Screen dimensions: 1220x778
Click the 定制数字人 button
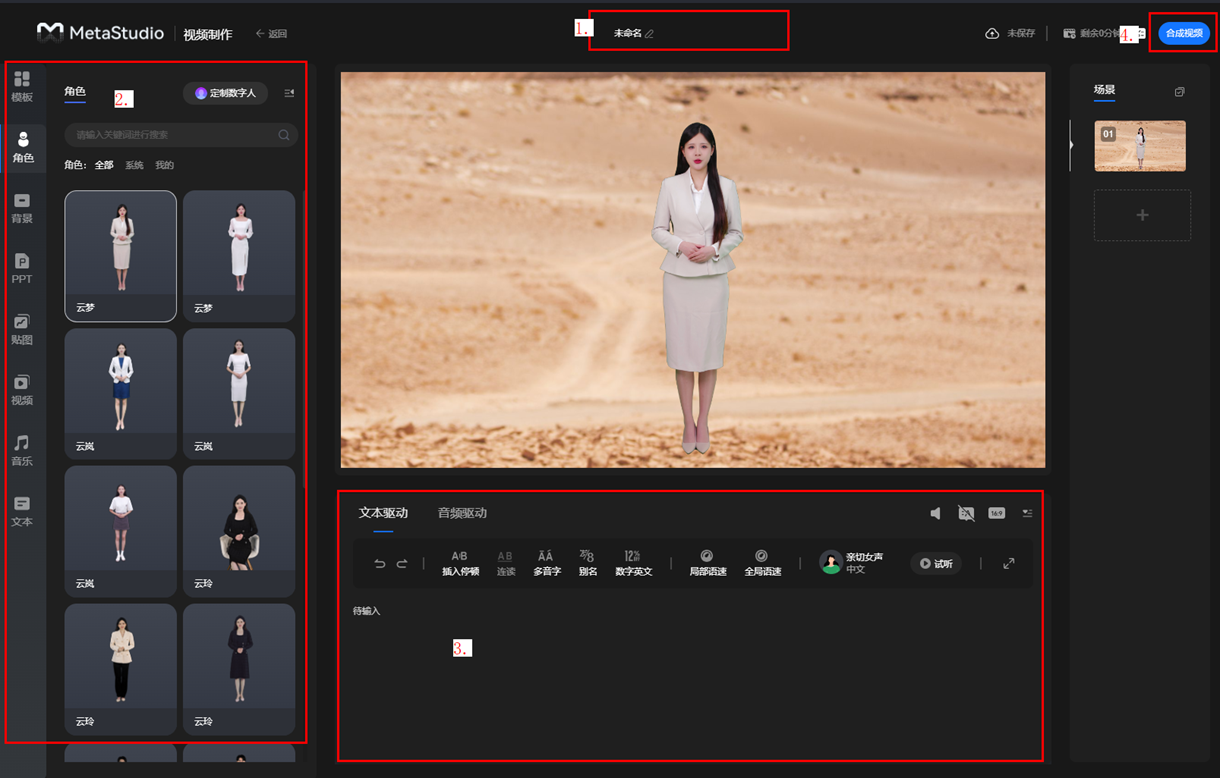(225, 93)
